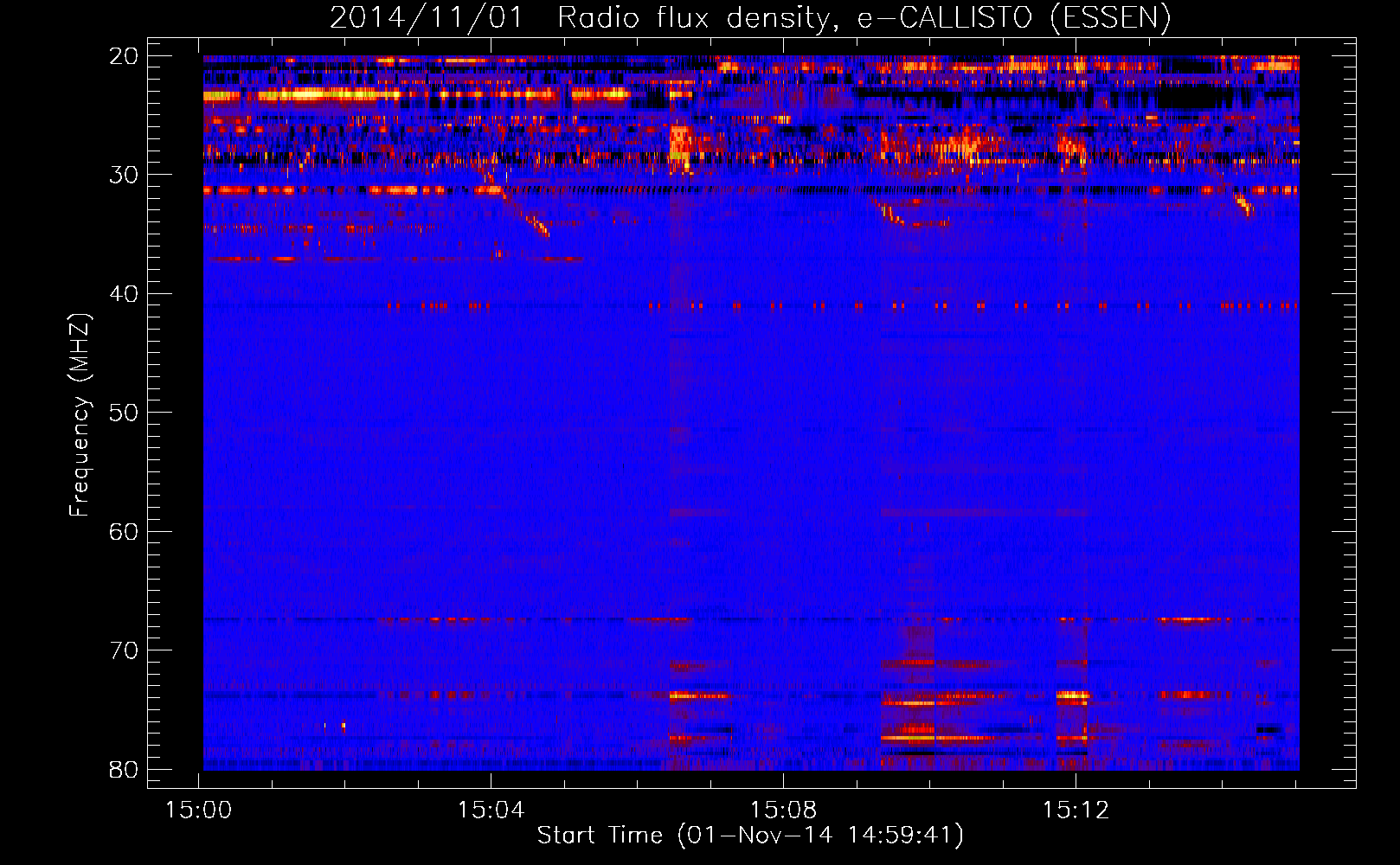Click the "Start Time (01-Nov-14 14:59:41)" label
This screenshot has height=865, width=1400.
tap(750, 836)
